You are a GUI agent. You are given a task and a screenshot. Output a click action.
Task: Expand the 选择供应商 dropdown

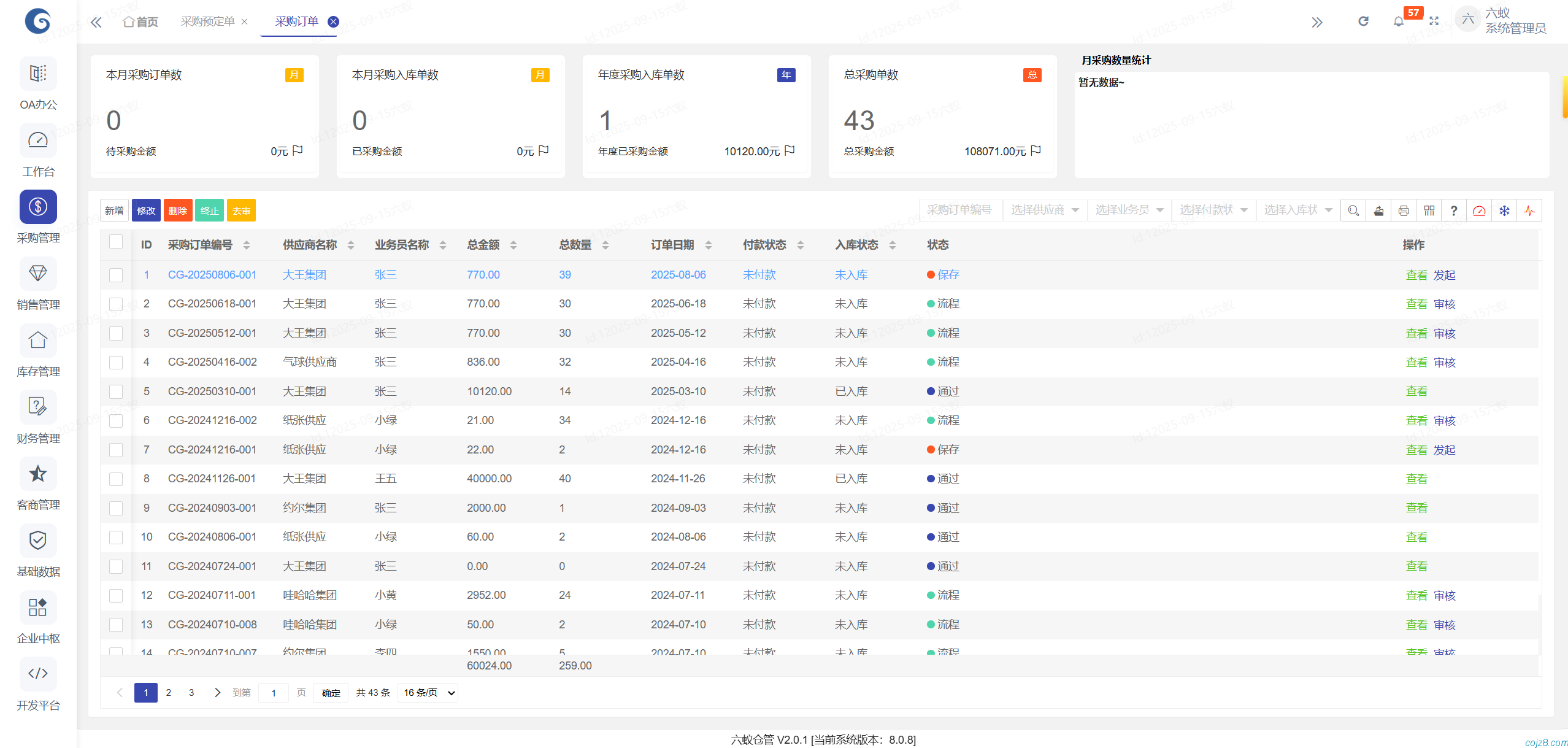[1045, 210]
